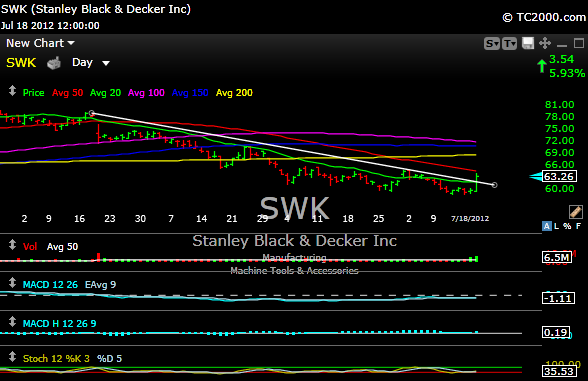This screenshot has width=588, height=381.
Task: Click the SWK (Stanley Black & Decker Inc) title
Action: [x=96, y=9]
